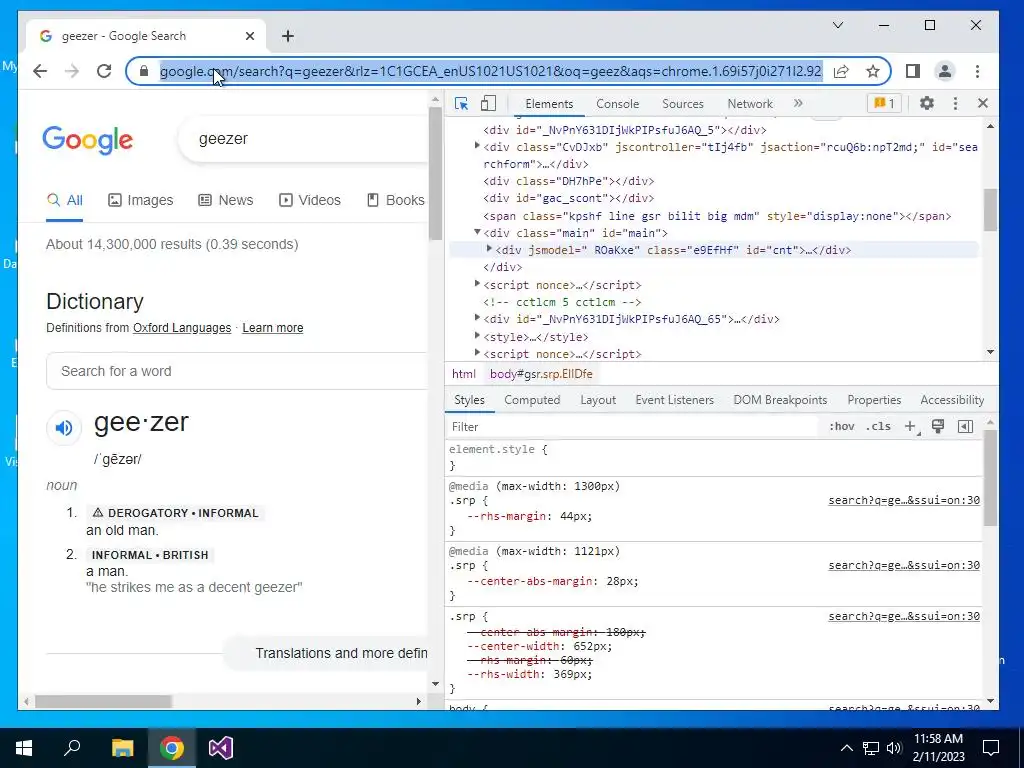Open the Layout tab

pos(598,400)
